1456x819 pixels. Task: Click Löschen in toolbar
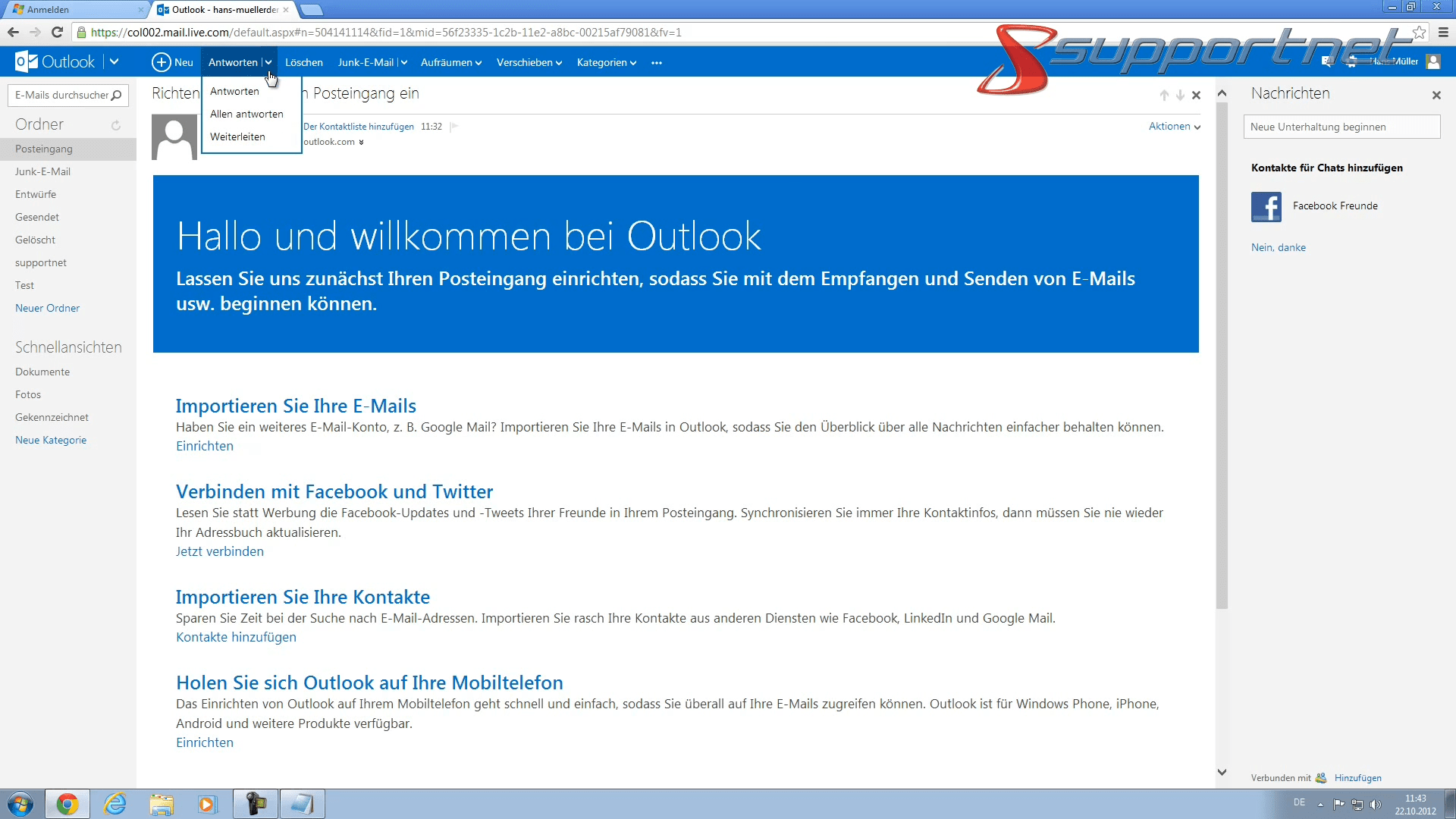304,62
